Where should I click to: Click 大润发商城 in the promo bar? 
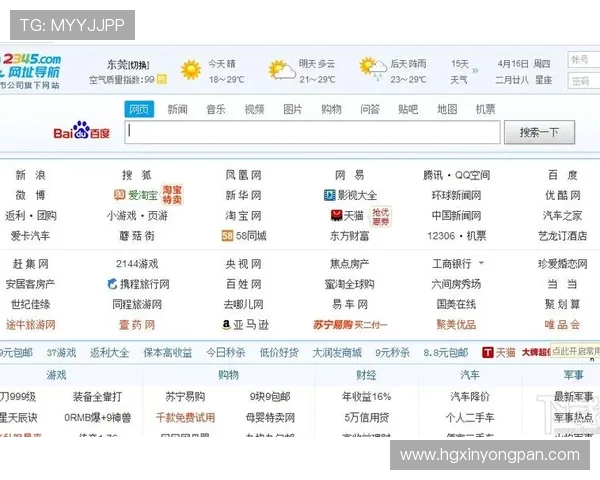click(x=337, y=353)
